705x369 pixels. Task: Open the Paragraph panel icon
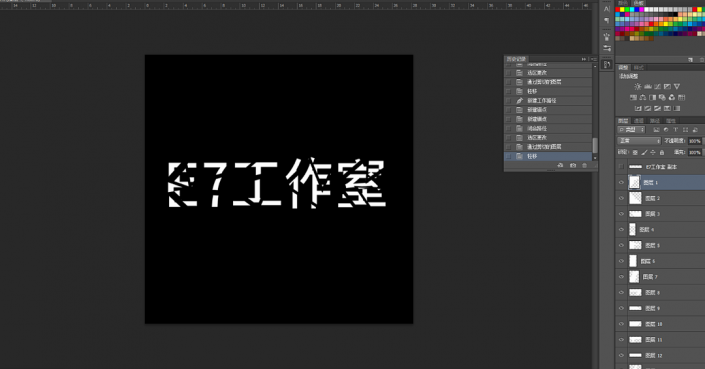[x=607, y=21]
